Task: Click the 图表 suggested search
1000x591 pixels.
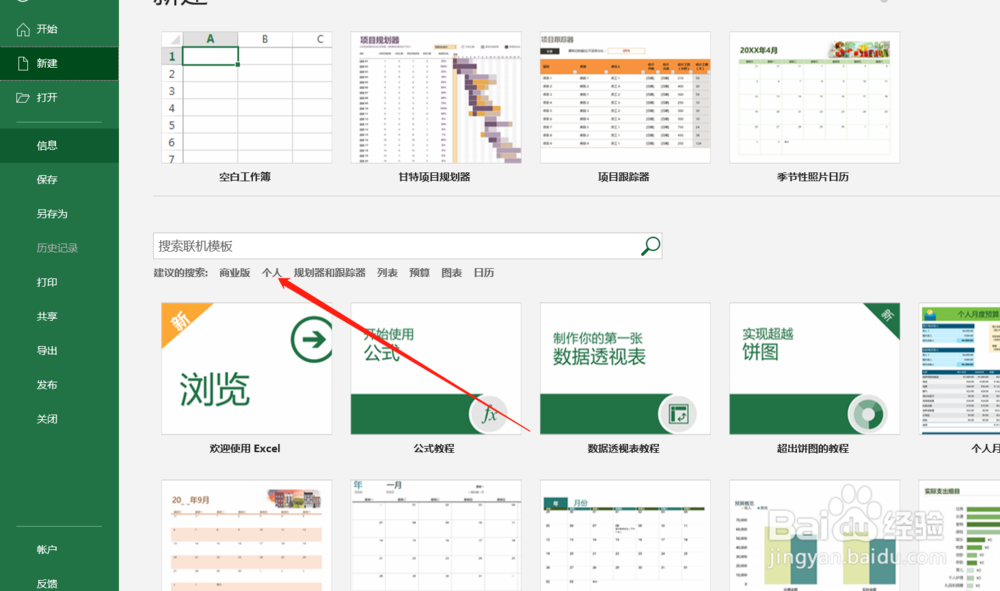Action: pyautogui.click(x=452, y=273)
